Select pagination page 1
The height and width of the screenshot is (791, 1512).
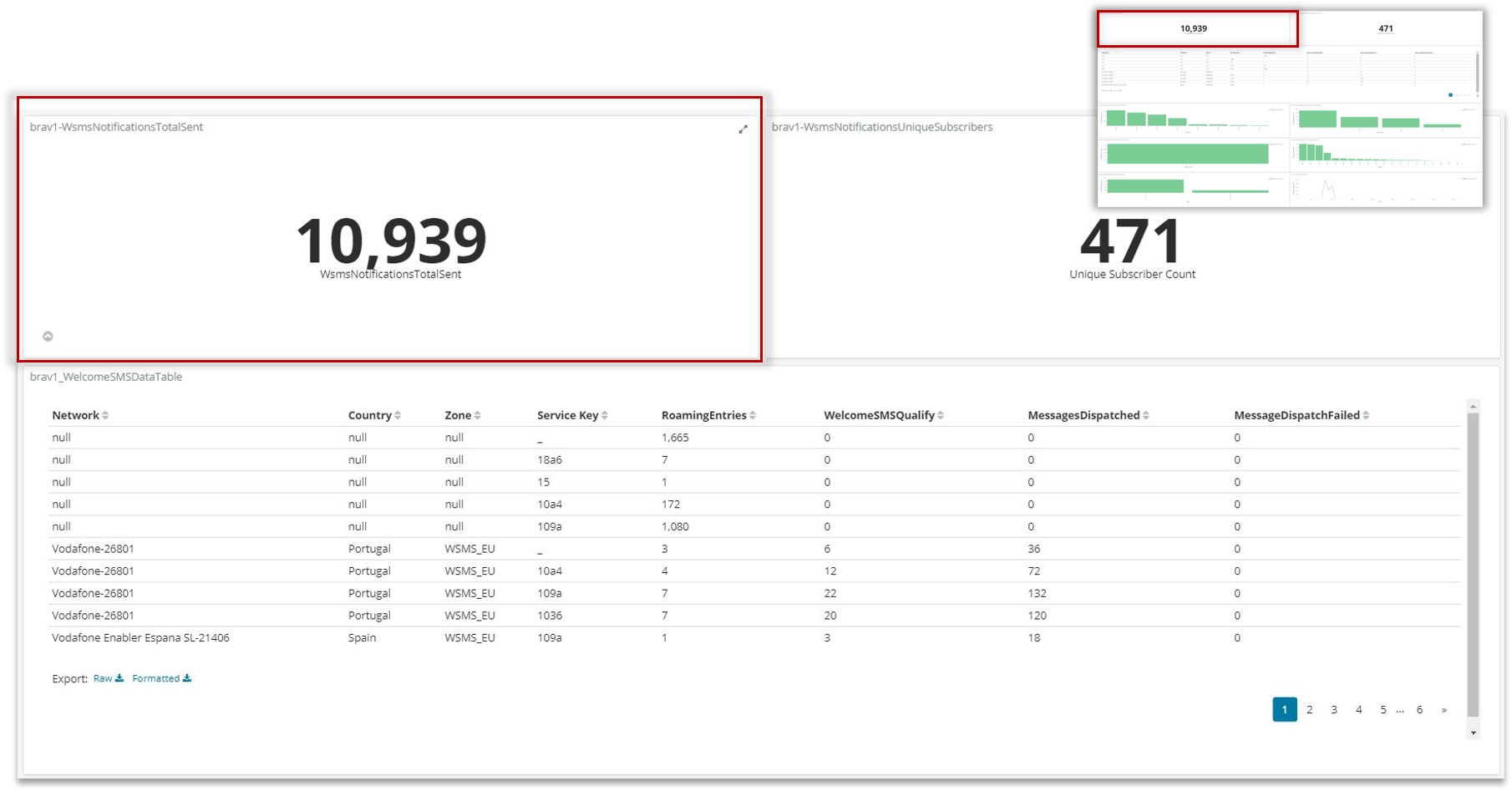click(x=1285, y=709)
